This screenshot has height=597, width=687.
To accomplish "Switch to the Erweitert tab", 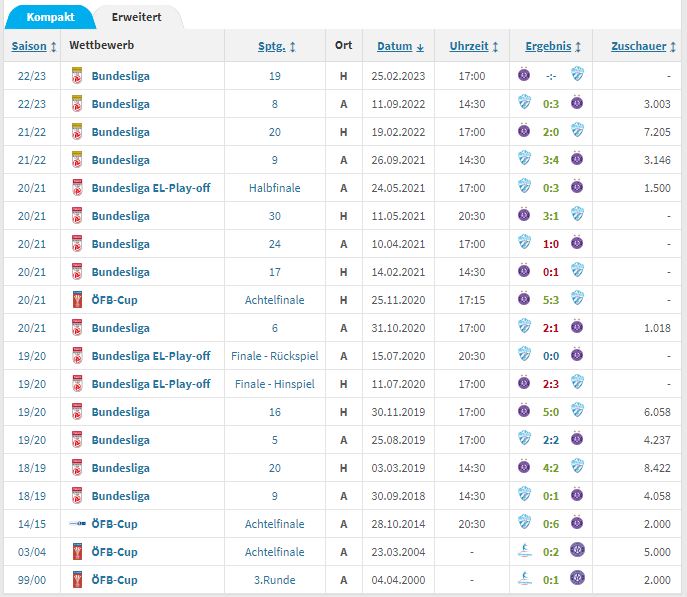I will [136, 17].
